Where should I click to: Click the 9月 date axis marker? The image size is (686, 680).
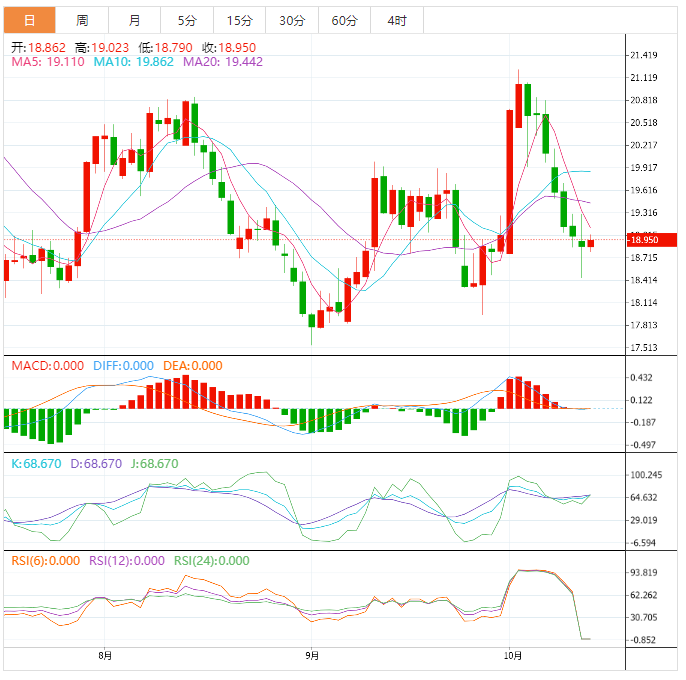pos(312,655)
